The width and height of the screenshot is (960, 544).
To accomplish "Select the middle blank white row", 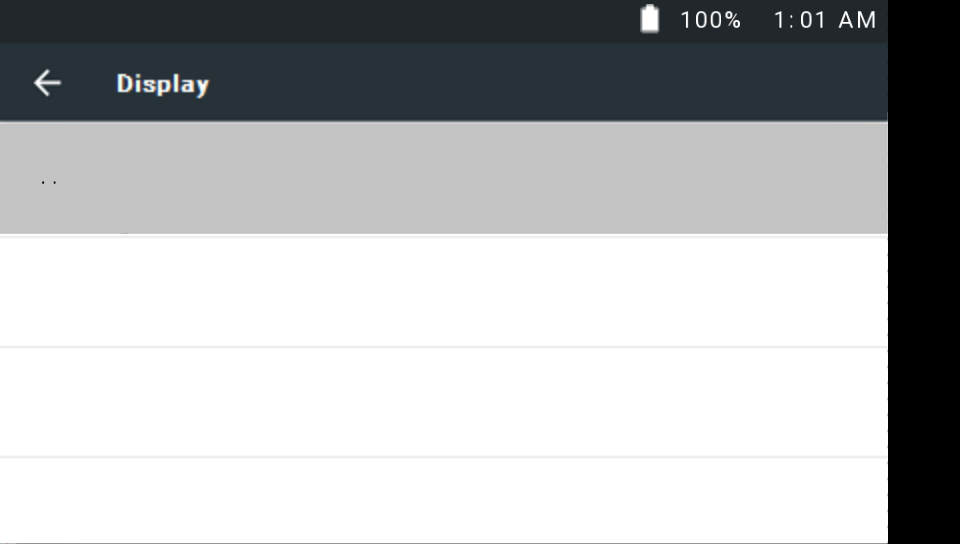I will click(x=443, y=402).
